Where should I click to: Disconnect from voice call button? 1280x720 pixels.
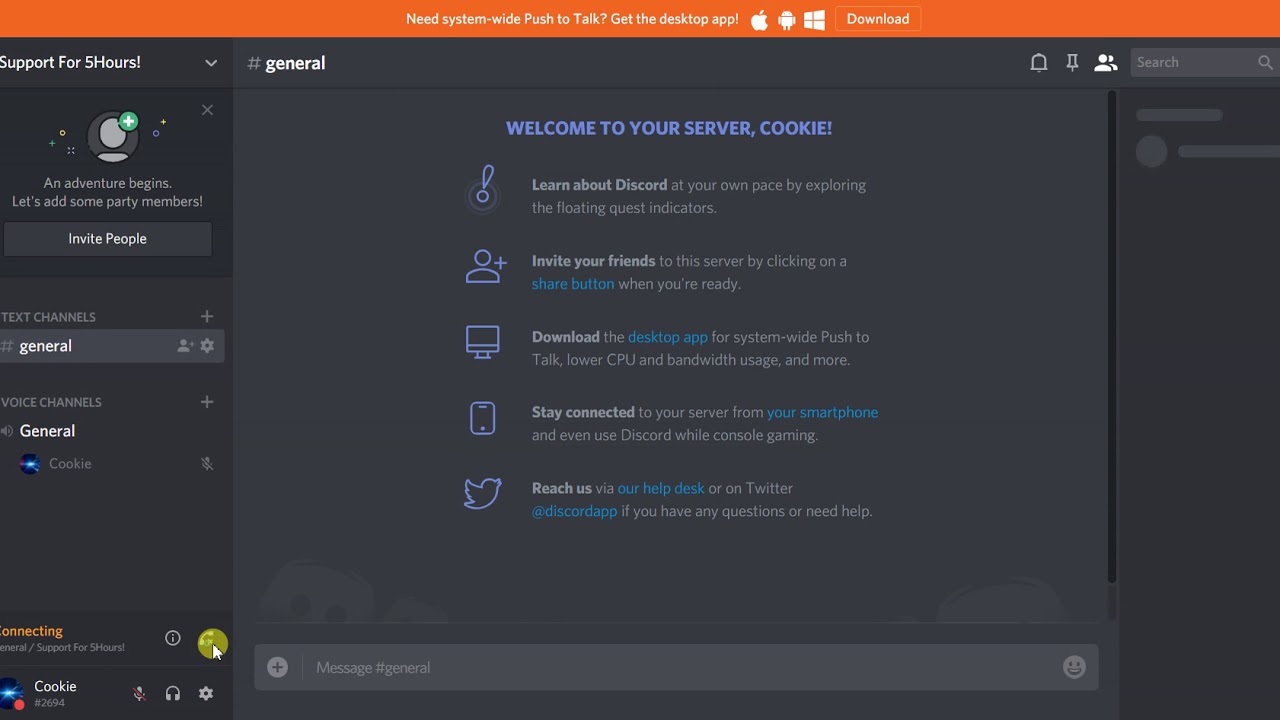pyautogui.click(x=212, y=643)
